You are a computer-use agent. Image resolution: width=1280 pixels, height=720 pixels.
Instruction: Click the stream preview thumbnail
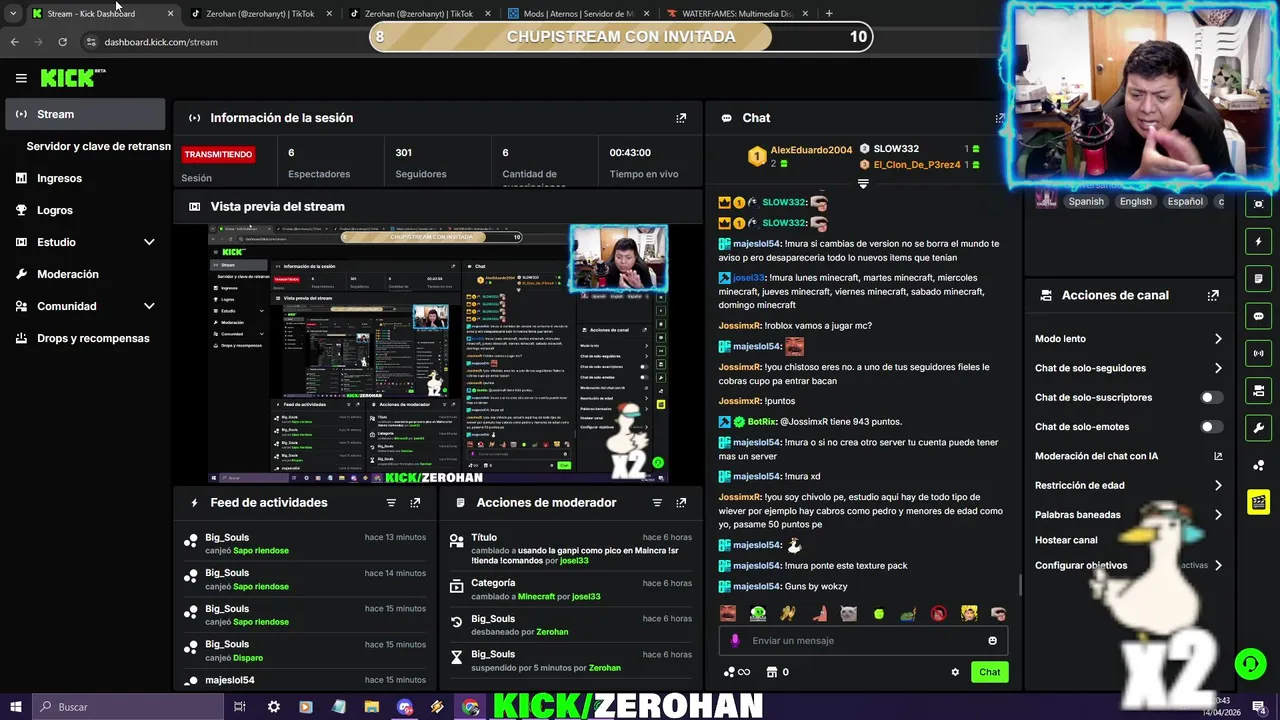tap(438, 354)
